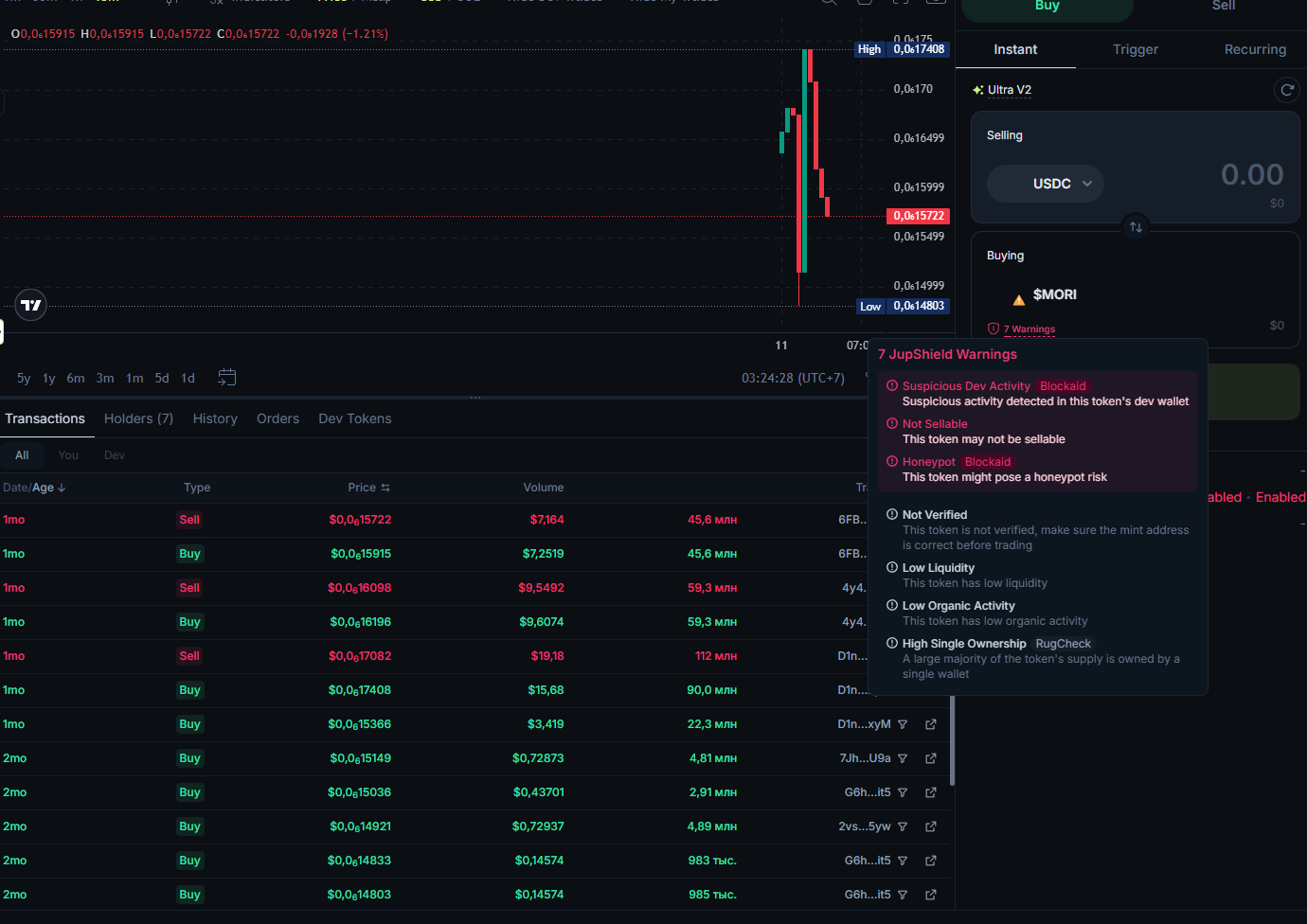1307x924 pixels.
Task: Click the $19,18 volume cell
Action: (547, 656)
